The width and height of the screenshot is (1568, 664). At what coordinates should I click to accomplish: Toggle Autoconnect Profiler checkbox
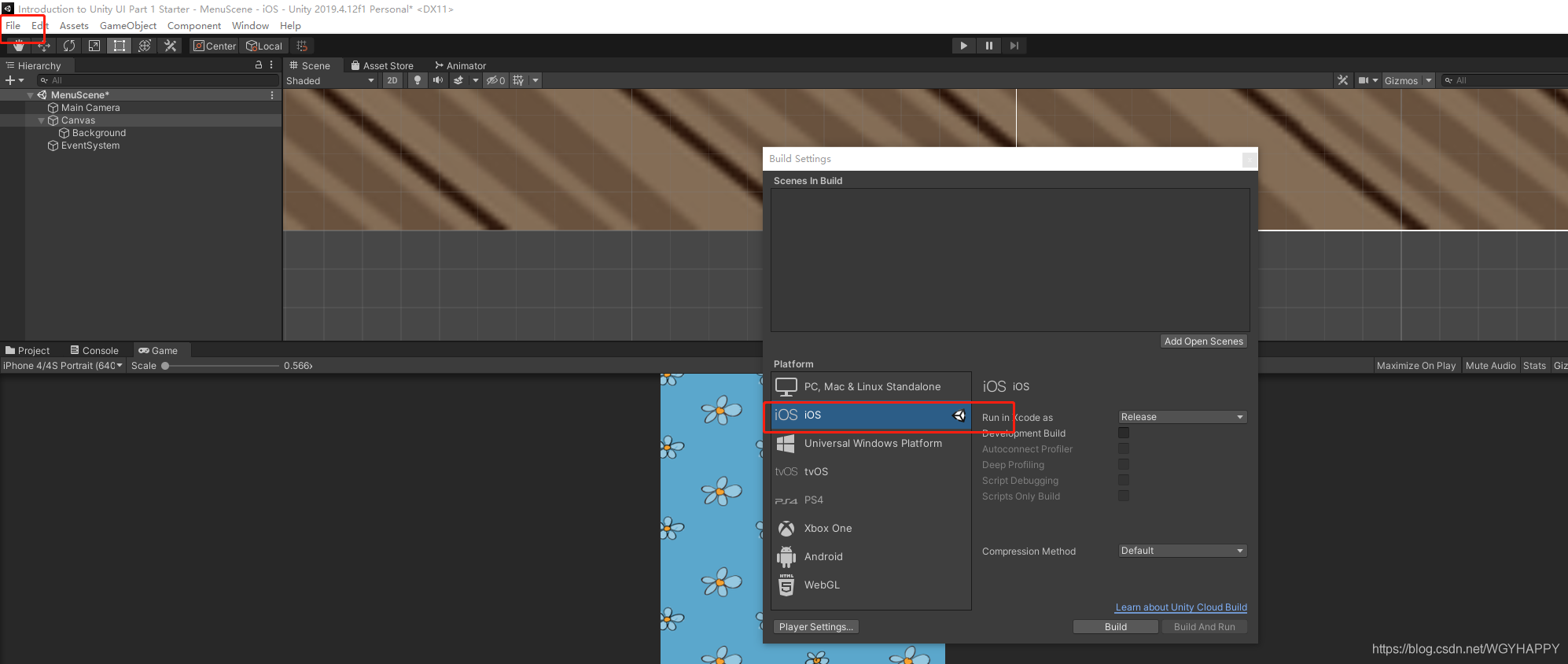tap(1124, 448)
